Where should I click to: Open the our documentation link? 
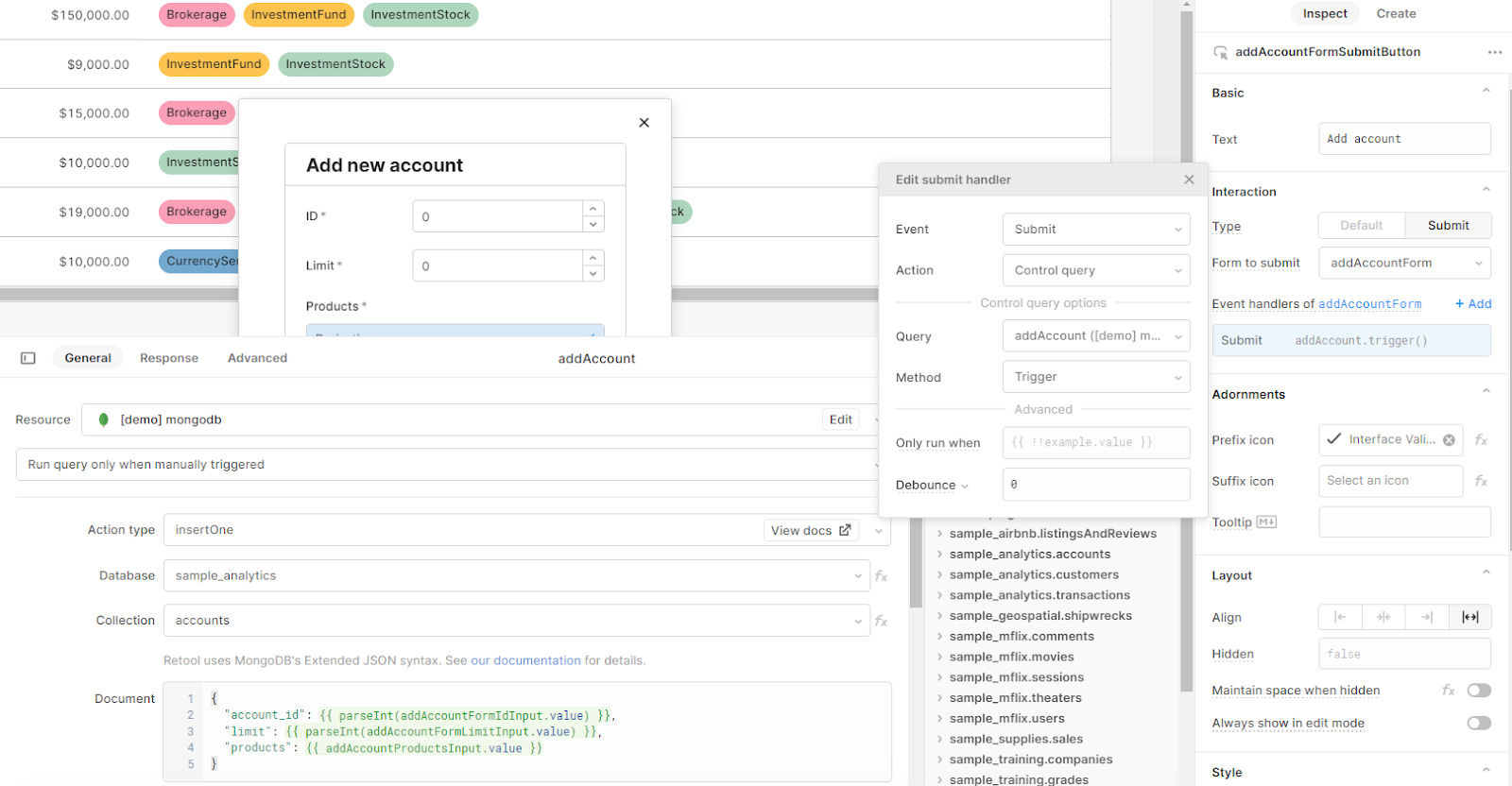[525, 660]
